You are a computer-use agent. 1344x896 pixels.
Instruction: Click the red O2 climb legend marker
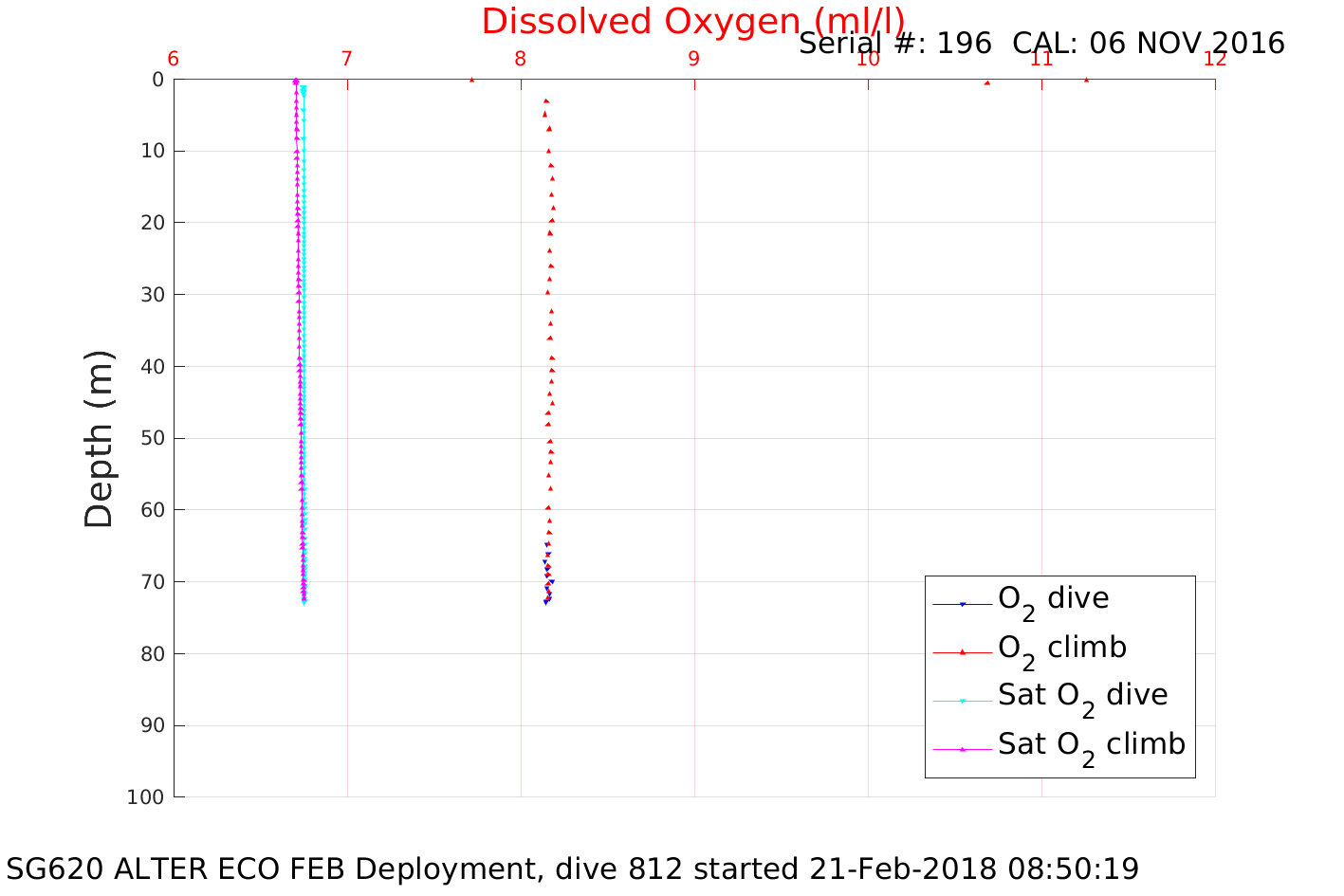click(962, 652)
